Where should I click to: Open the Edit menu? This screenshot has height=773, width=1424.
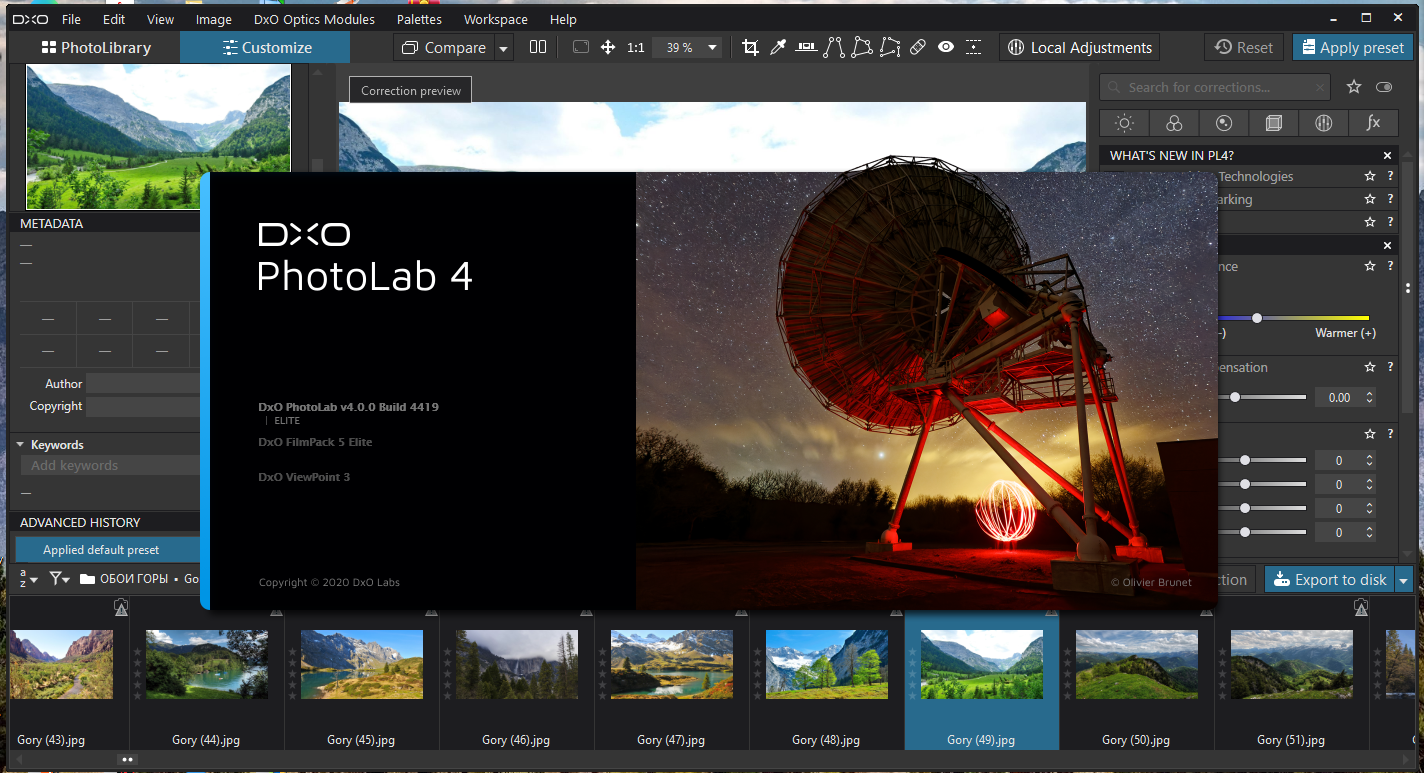click(114, 19)
